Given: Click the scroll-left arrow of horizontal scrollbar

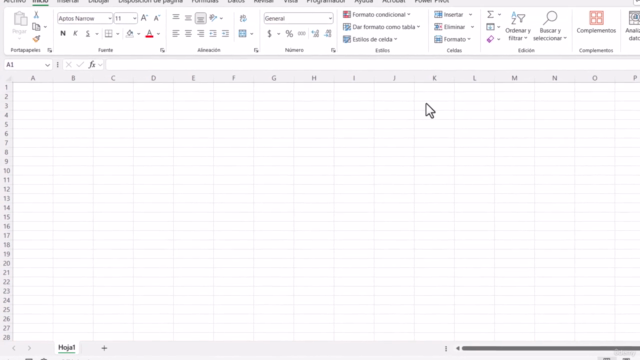Looking at the screenshot, I should (x=458, y=348).
